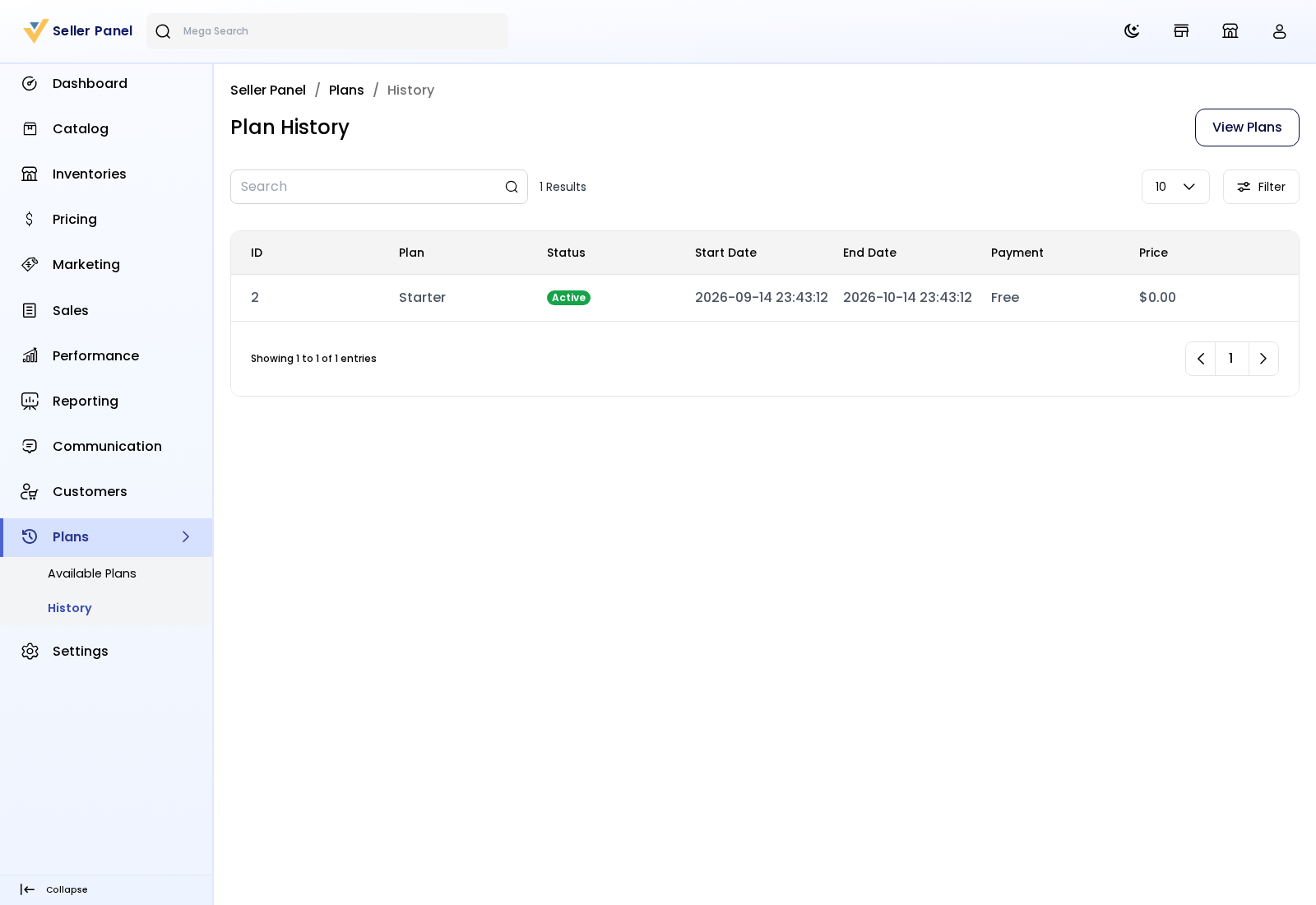Image resolution: width=1316 pixels, height=905 pixels.
Task: Click the Pricing dollar icon
Action: tap(30, 220)
